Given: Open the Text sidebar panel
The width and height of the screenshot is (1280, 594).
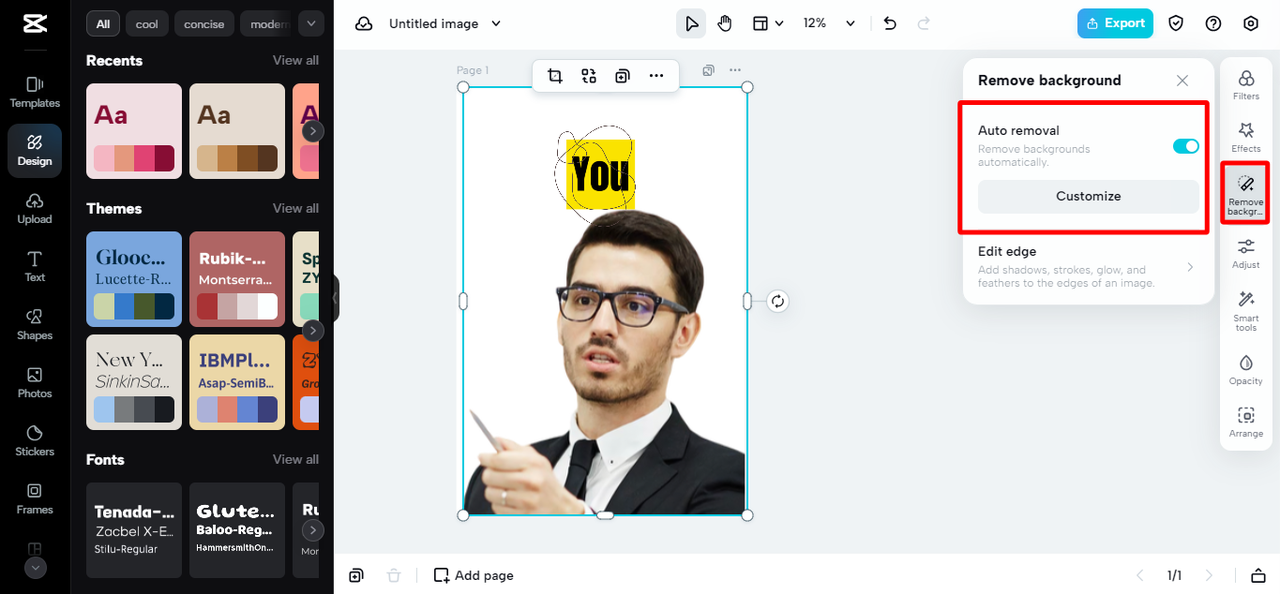Looking at the screenshot, I should (x=35, y=266).
